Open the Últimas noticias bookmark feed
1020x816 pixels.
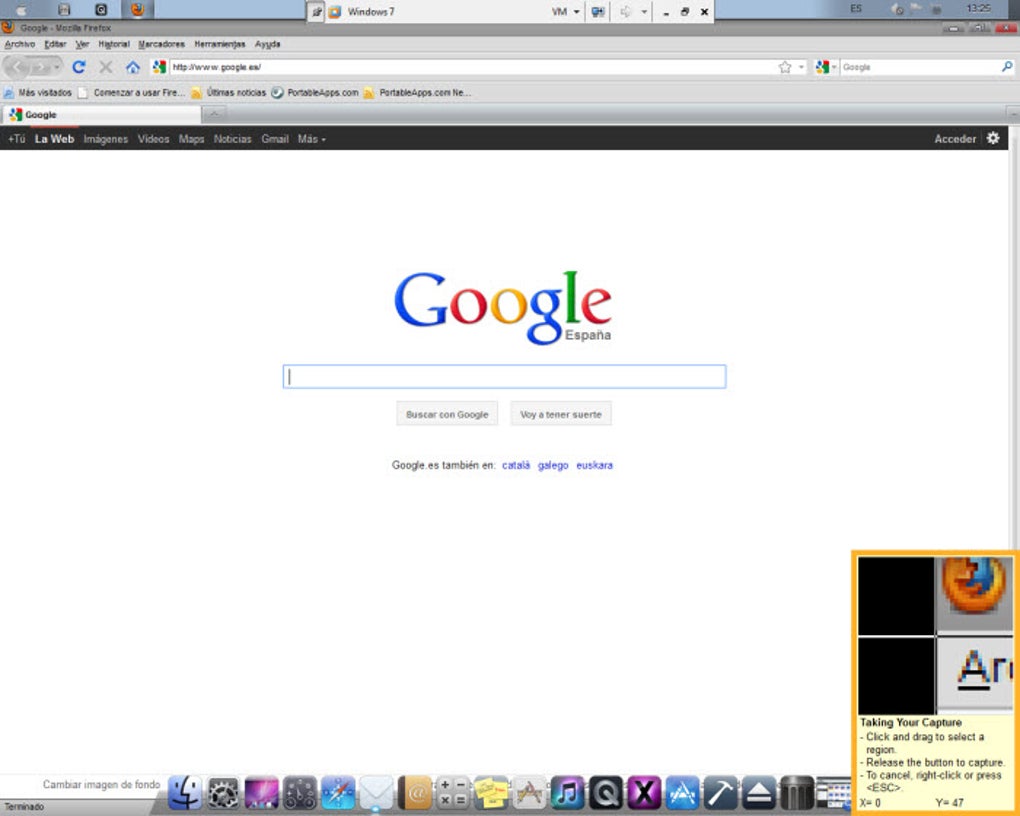pos(228,92)
